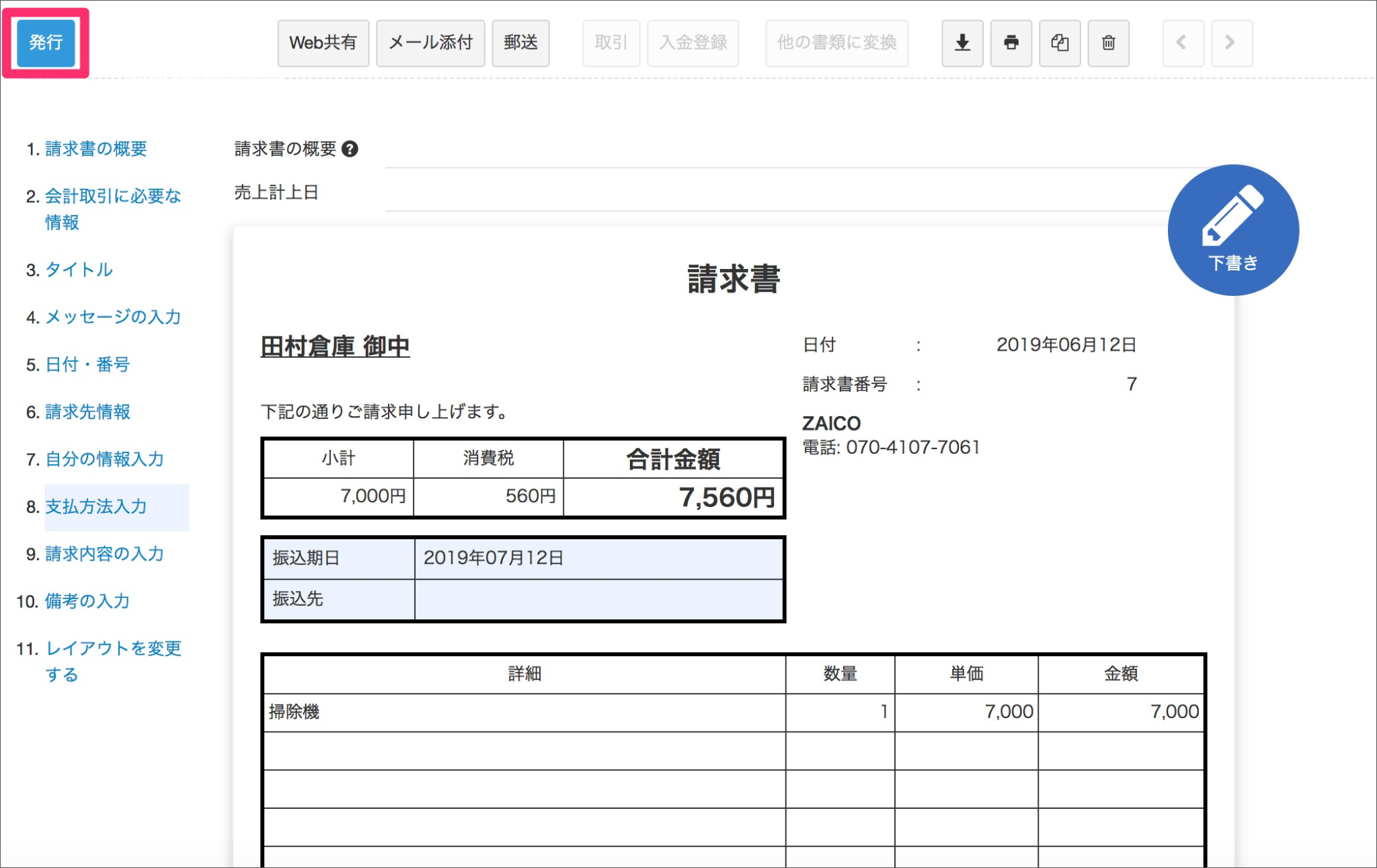Go to previous invoice with the left chevron
Image resolution: width=1377 pixels, height=868 pixels.
pos(1183,43)
